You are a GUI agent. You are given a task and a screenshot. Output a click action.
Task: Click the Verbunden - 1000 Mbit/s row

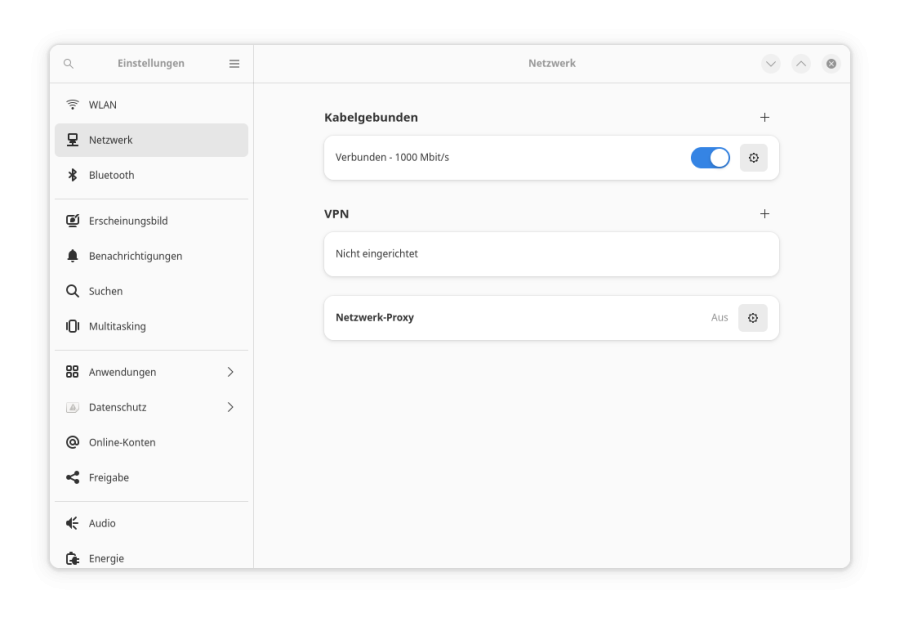(552, 158)
